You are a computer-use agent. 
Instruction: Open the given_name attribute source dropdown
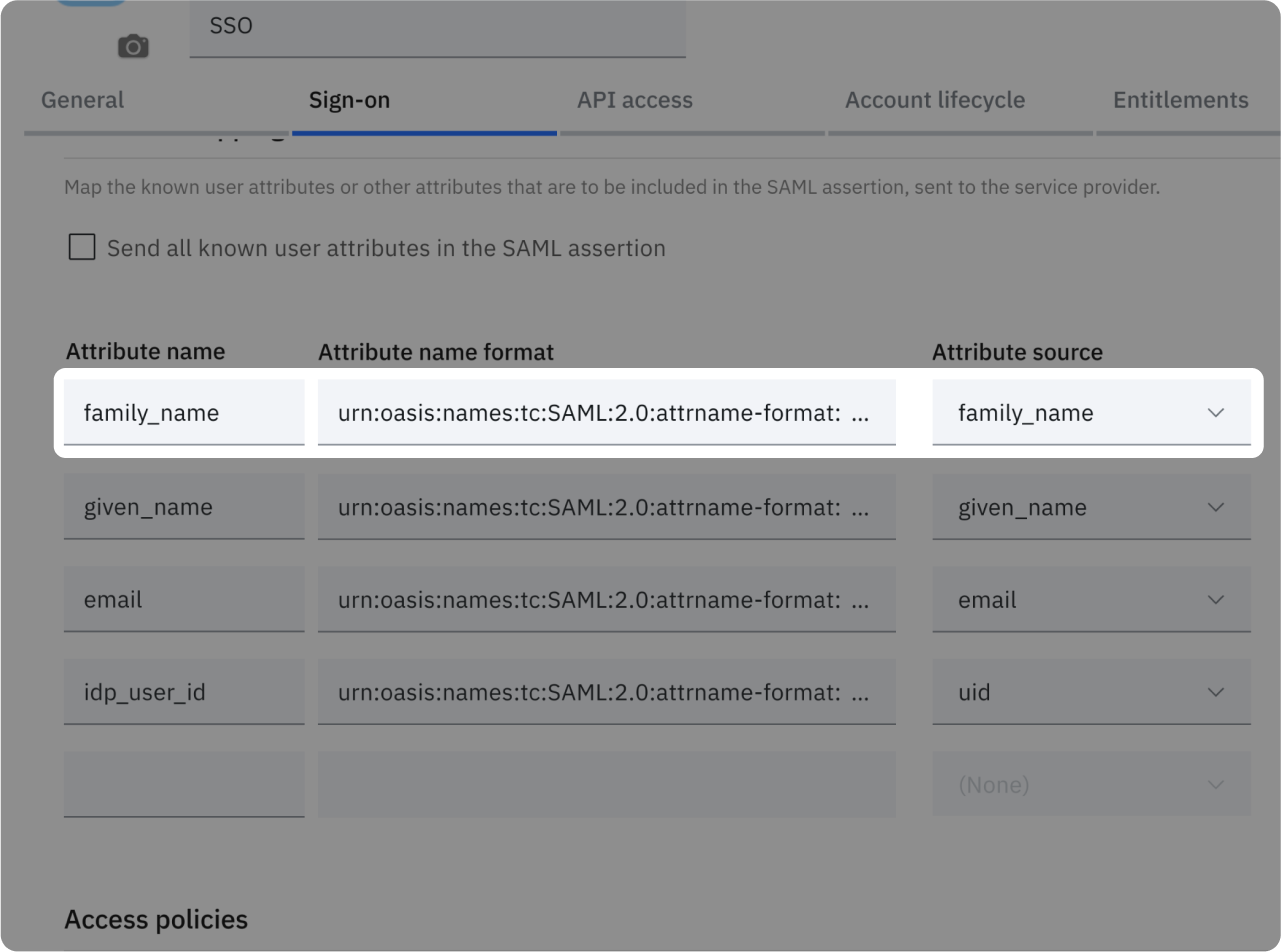pyautogui.click(x=1091, y=506)
